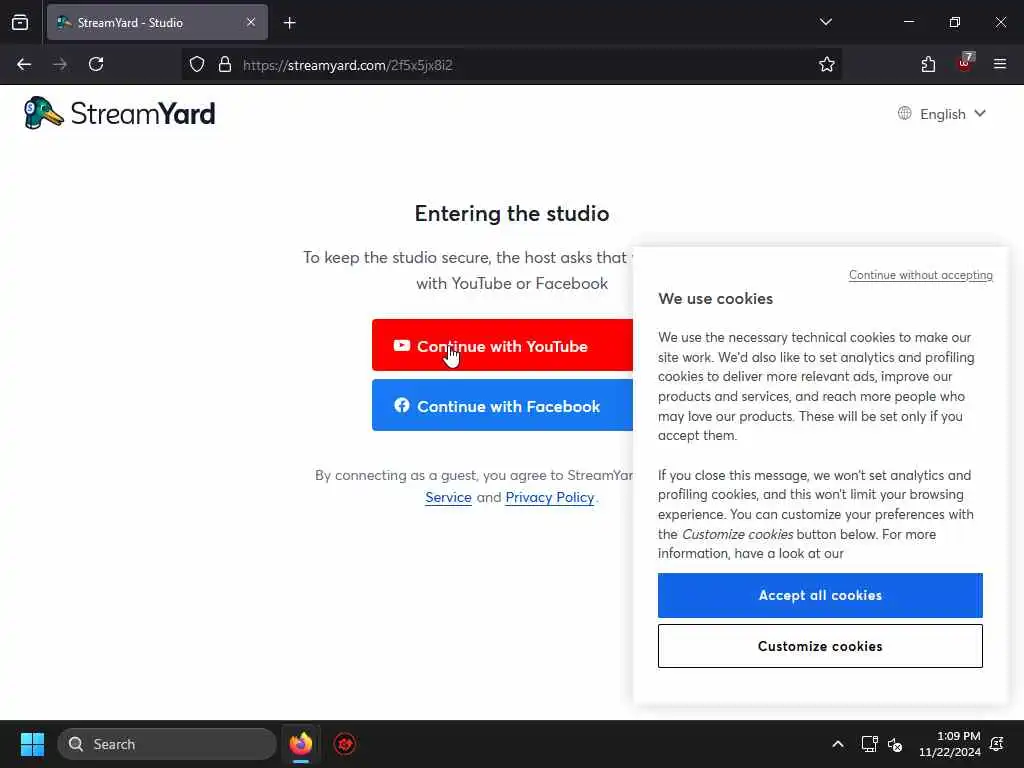The image size is (1024, 768).
Task: View site security via padlock icon
Action: click(225, 64)
